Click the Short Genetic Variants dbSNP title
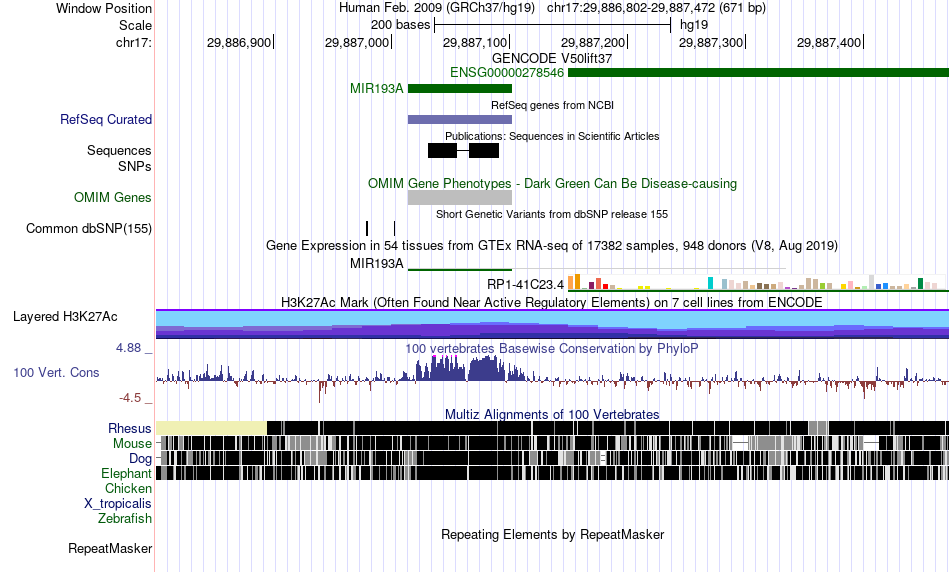 click(x=552, y=214)
